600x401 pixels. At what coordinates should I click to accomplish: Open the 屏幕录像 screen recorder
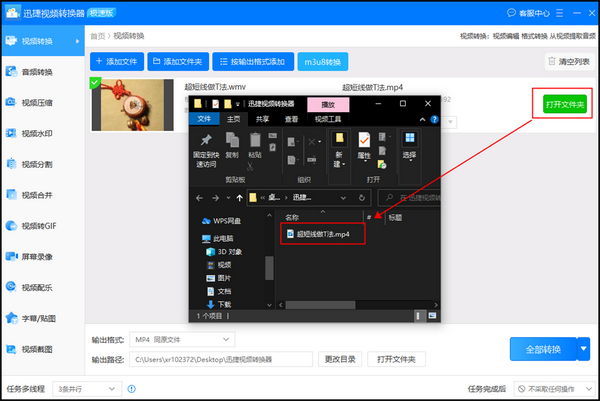pos(37,257)
